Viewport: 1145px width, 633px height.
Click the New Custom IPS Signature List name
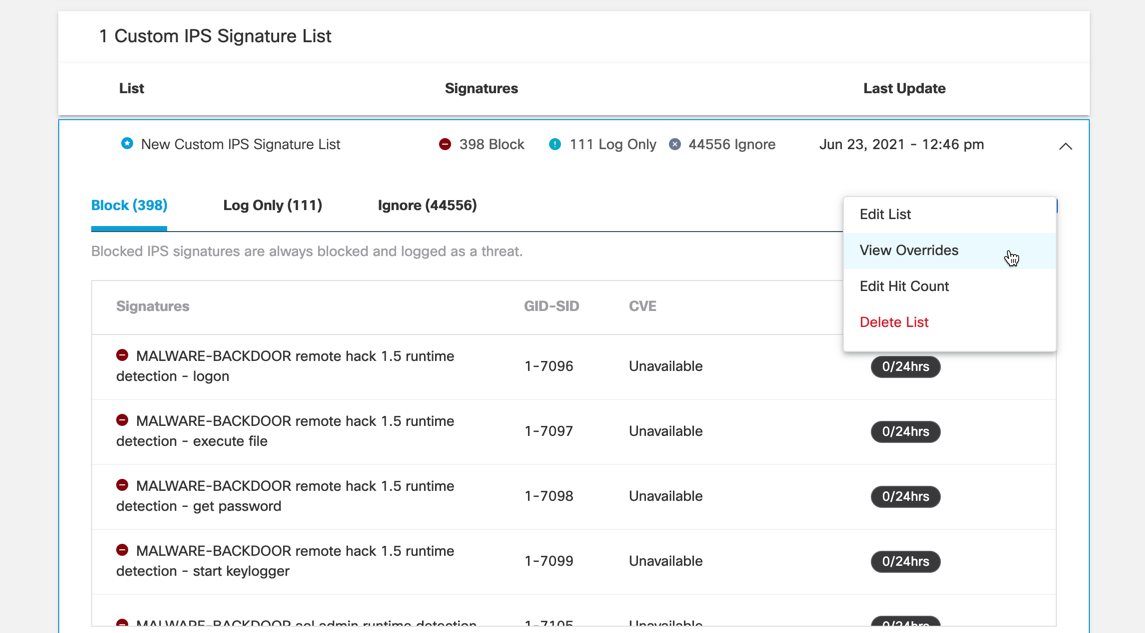(x=240, y=145)
